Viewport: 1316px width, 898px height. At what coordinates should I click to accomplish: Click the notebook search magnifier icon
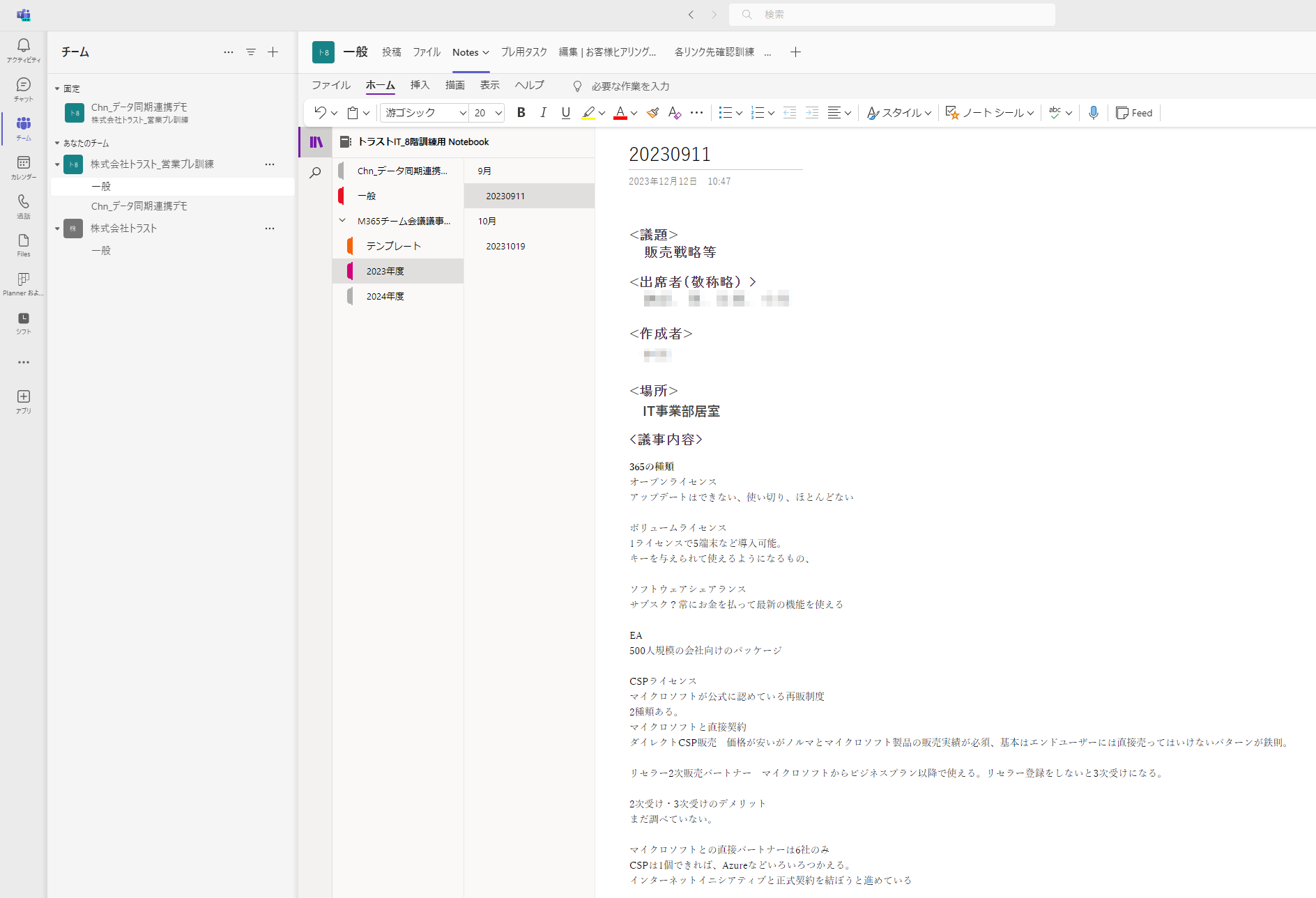[x=316, y=173]
